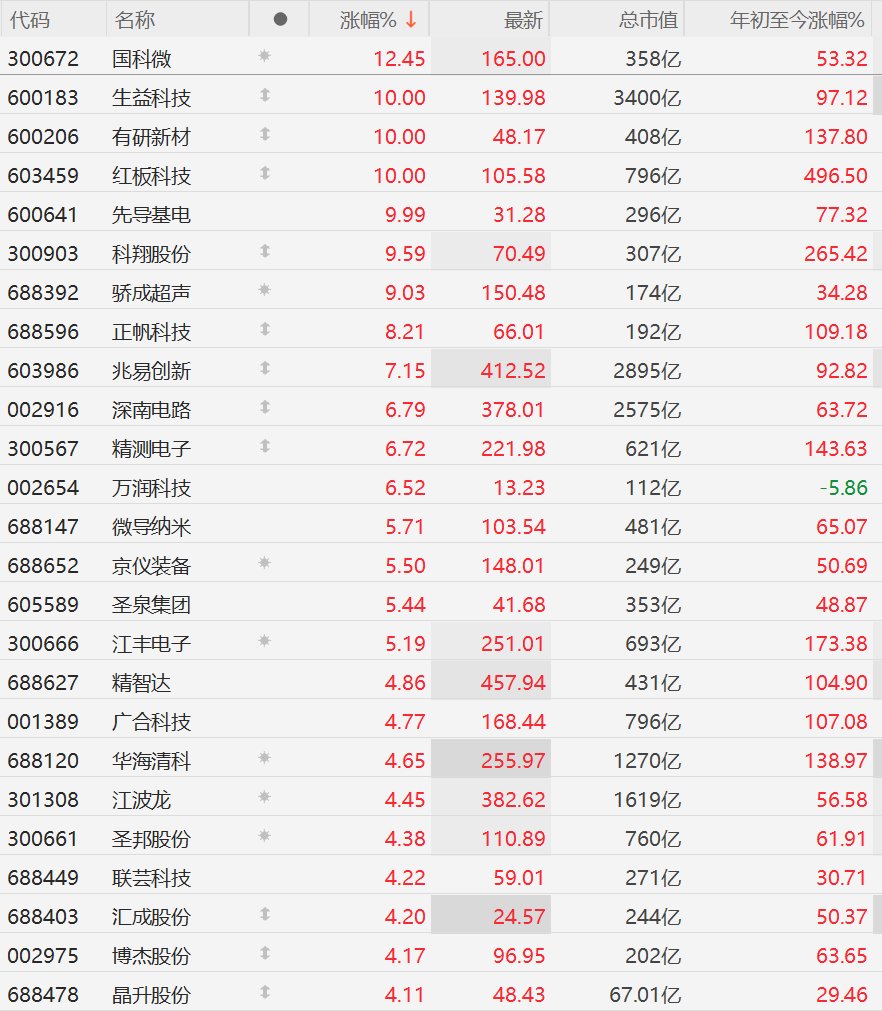882x1011 pixels.
Task: Click the marker icon in the 汇成股份 row
Action: [264, 914]
